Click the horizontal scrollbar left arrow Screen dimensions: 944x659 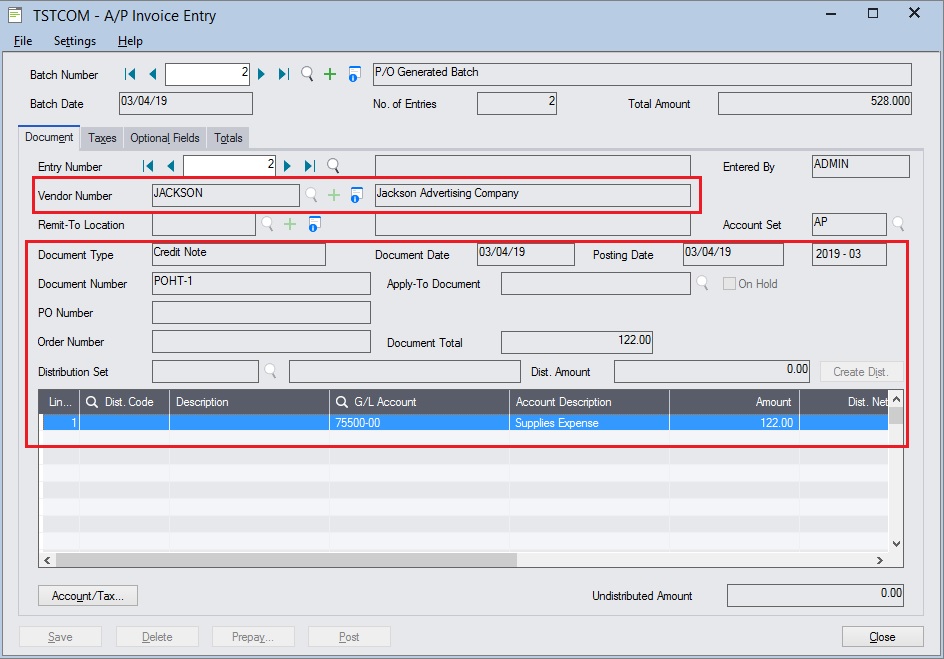47,560
